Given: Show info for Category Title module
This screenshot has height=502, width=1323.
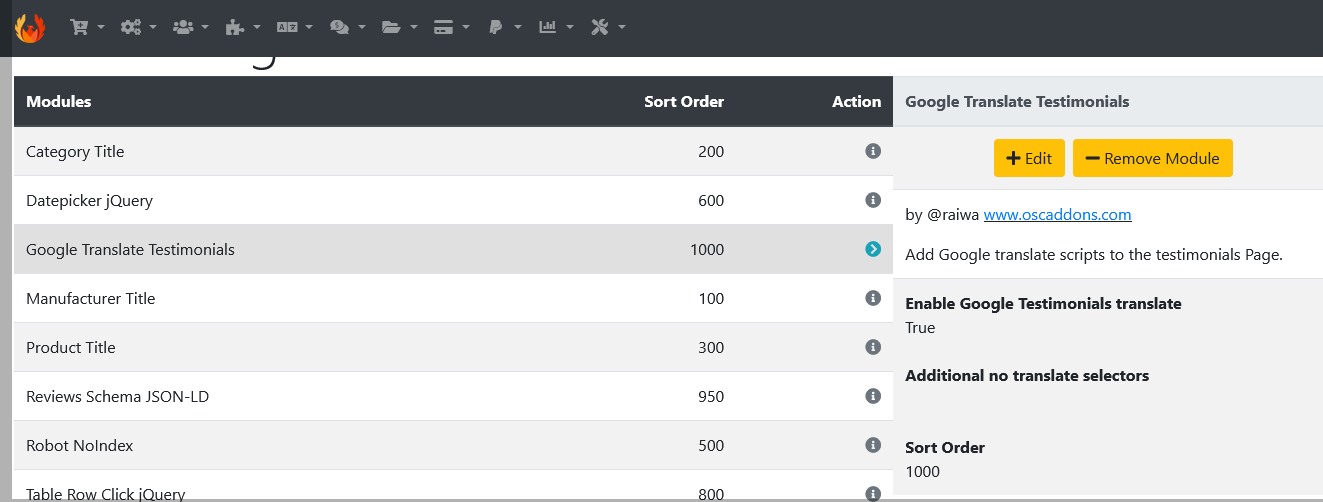Looking at the screenshot, I should coord(873,151).
